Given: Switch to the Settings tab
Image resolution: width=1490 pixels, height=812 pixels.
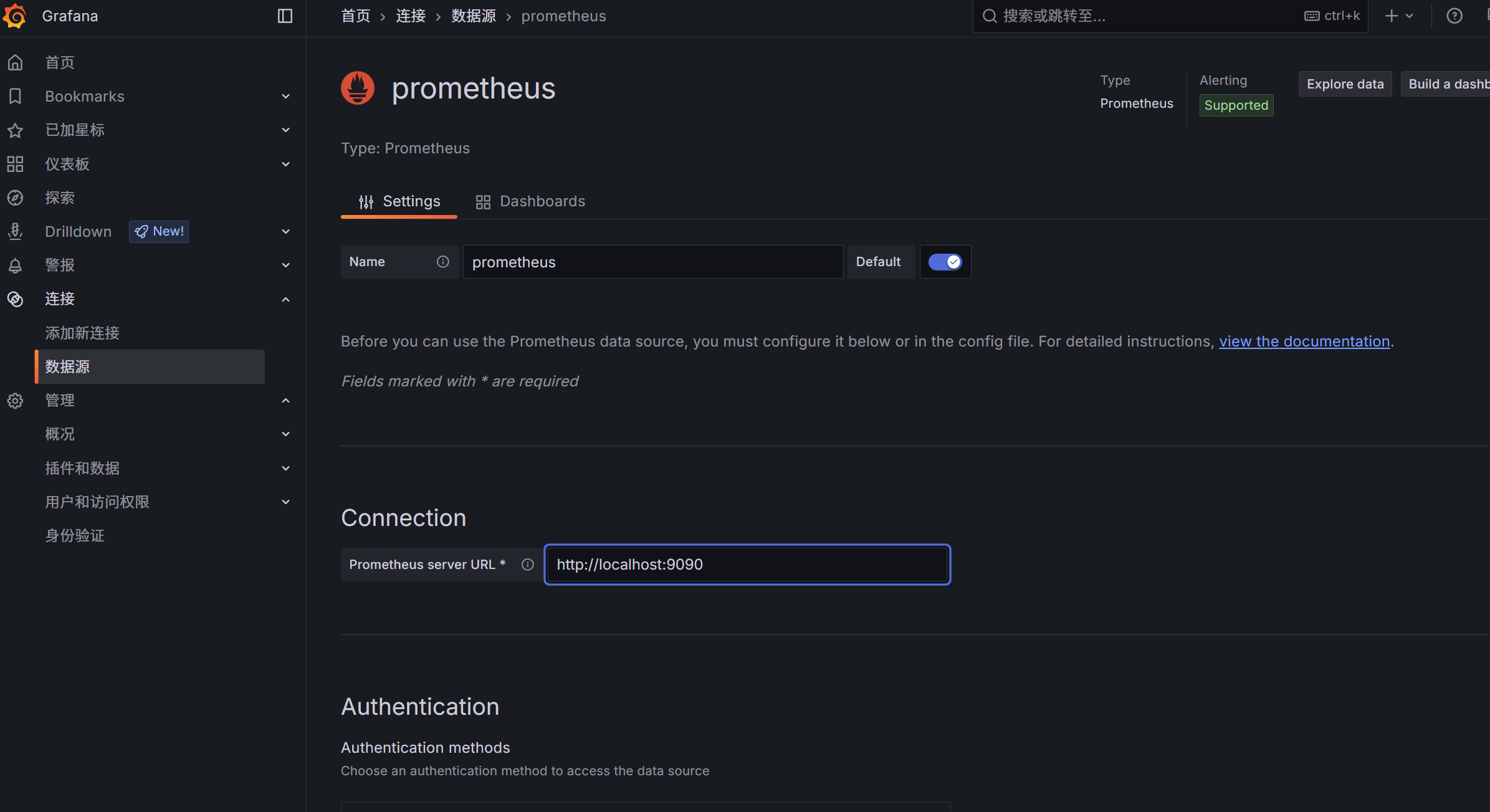Looking at the screenshot, I should point(399,201).
